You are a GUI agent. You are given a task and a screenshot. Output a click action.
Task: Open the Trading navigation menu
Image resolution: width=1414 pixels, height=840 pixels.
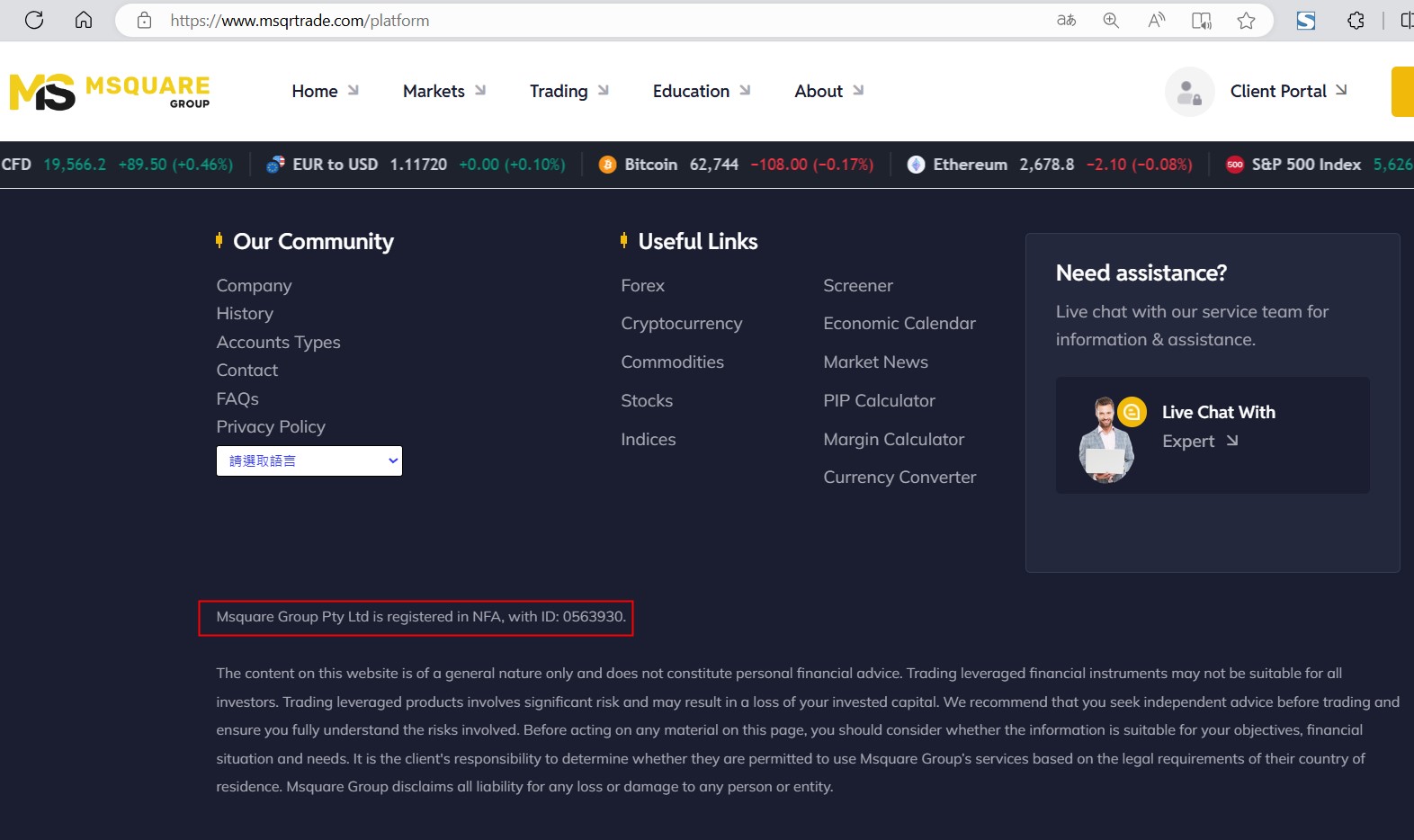point(568,91)
